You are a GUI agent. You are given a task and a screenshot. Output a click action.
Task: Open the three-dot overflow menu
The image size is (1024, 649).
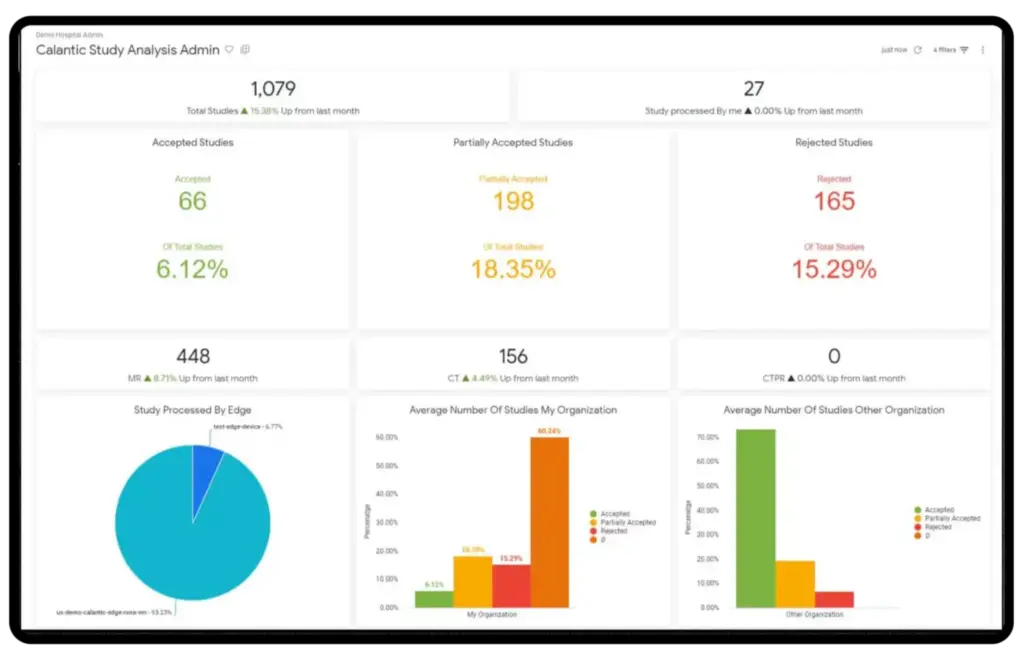(983, 49)
